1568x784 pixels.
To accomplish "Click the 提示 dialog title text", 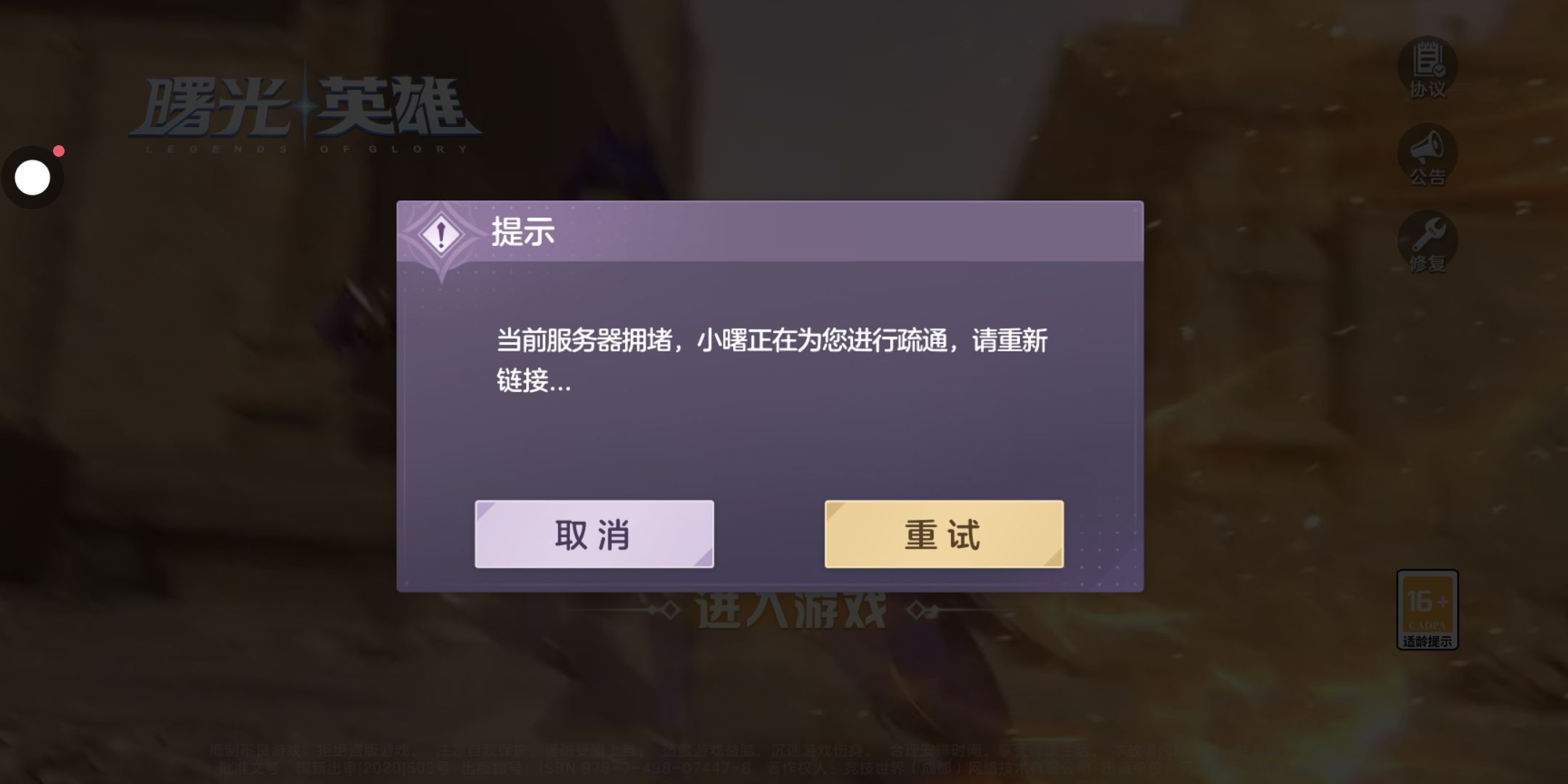I will click(x=523, y=232).
